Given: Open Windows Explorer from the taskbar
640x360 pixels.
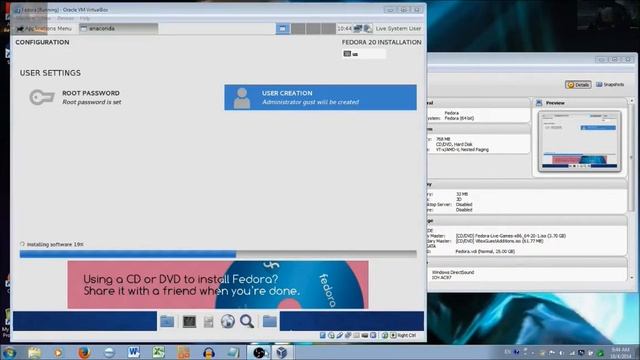Looking at the screenshot, I should tap(34, 353).
